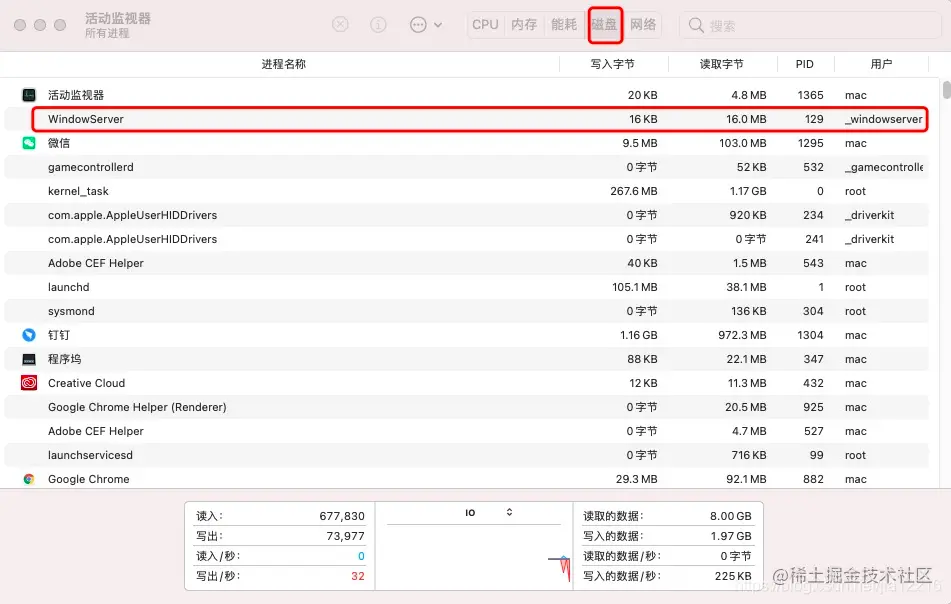Click the 程序坞 process name

(x=64, y=359)
